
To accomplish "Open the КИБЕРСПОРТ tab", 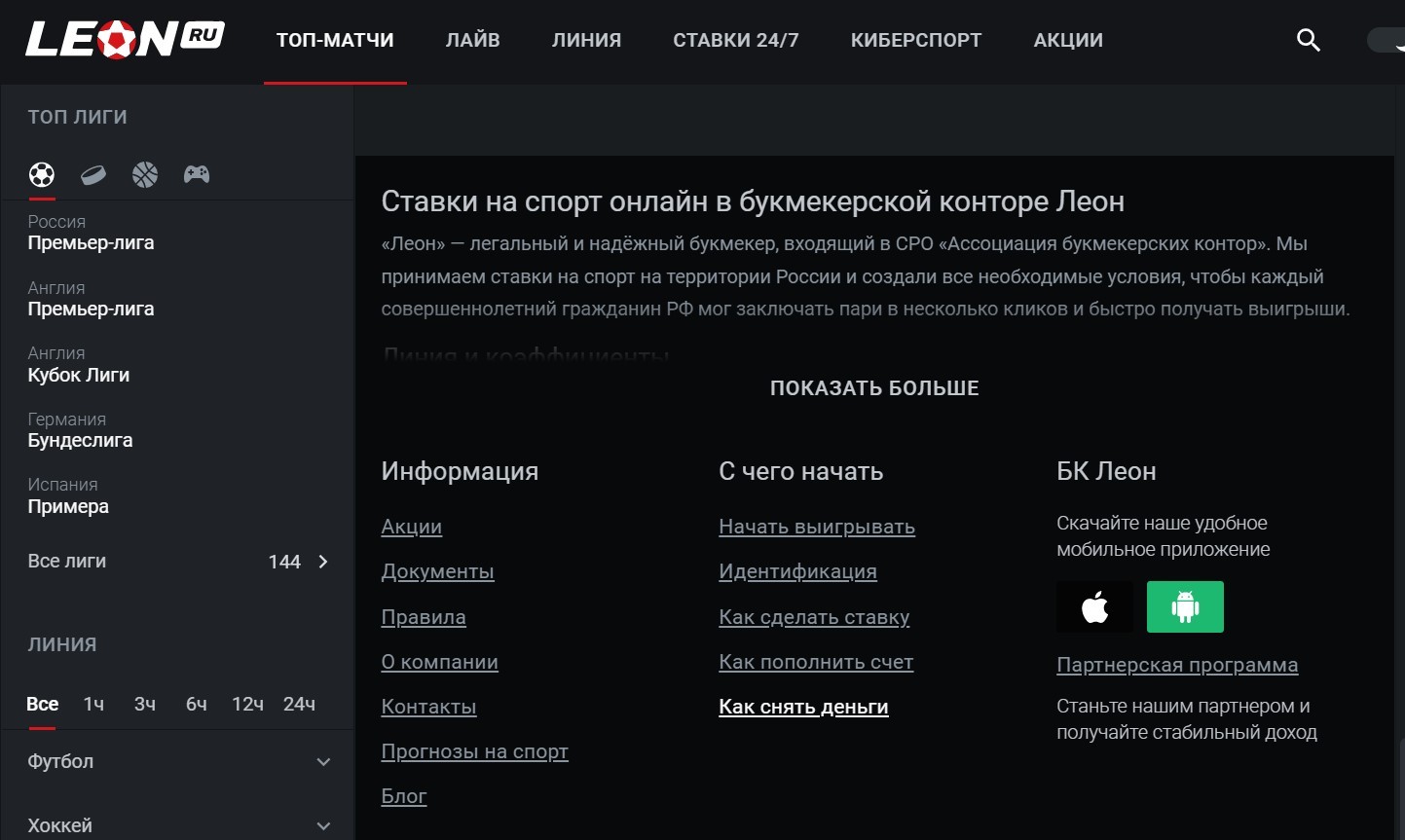I will pos(916,40).
